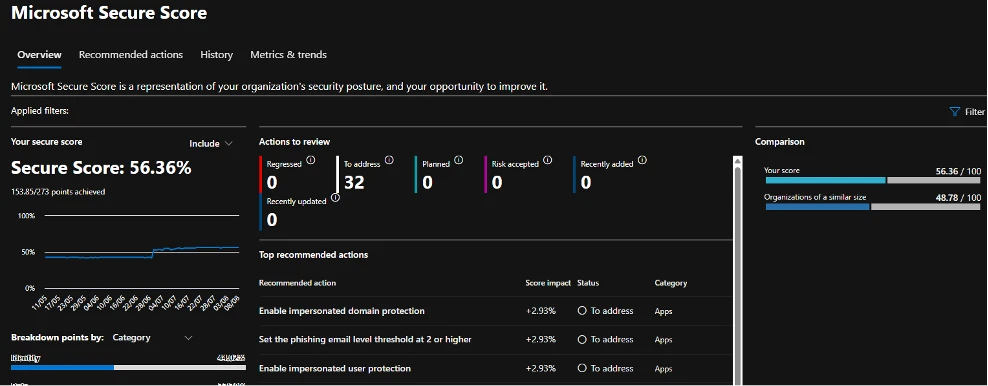988x386 pixels.
Task: Click the 56.36 / 100 score value
Action: click(x=958, y=171)
